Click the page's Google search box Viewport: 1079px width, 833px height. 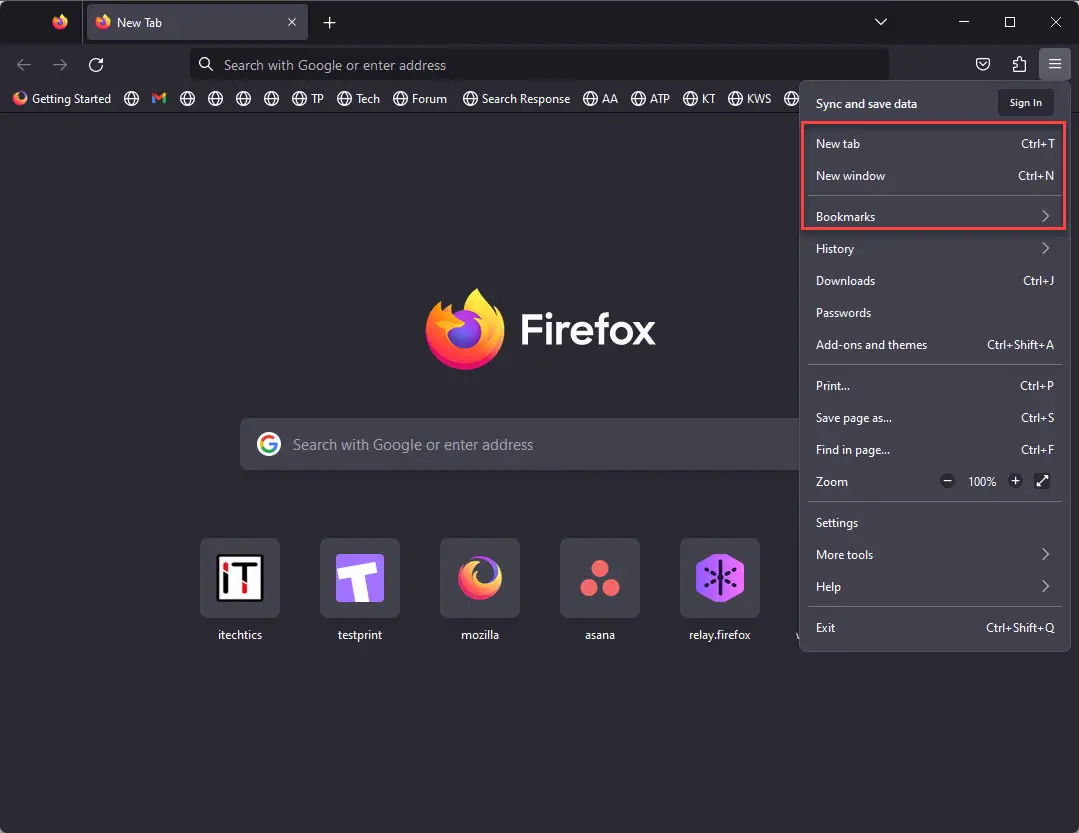[x=520, y=444]
